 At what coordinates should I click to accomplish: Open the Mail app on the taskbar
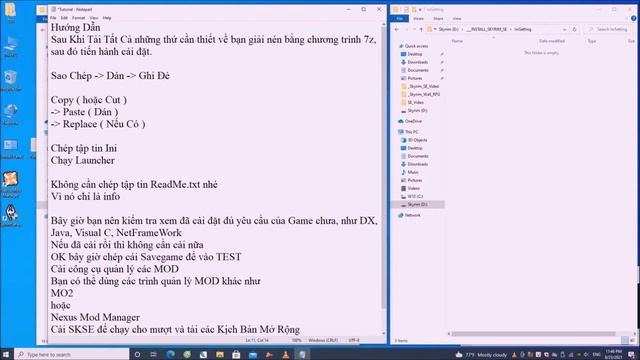point(253,354)
